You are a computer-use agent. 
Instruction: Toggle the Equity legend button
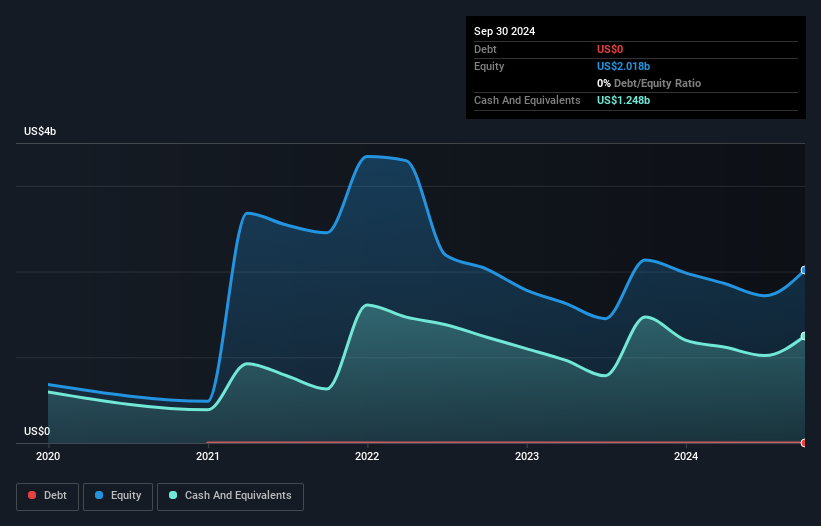coord(118,496)
